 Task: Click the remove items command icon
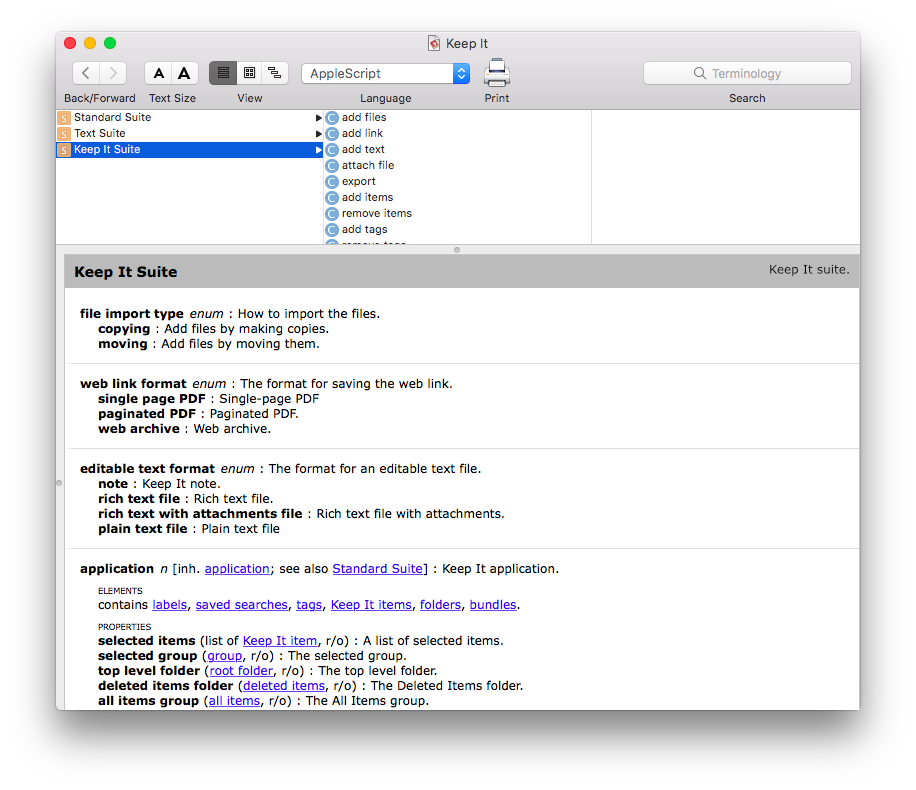click(x=332, y=214)
